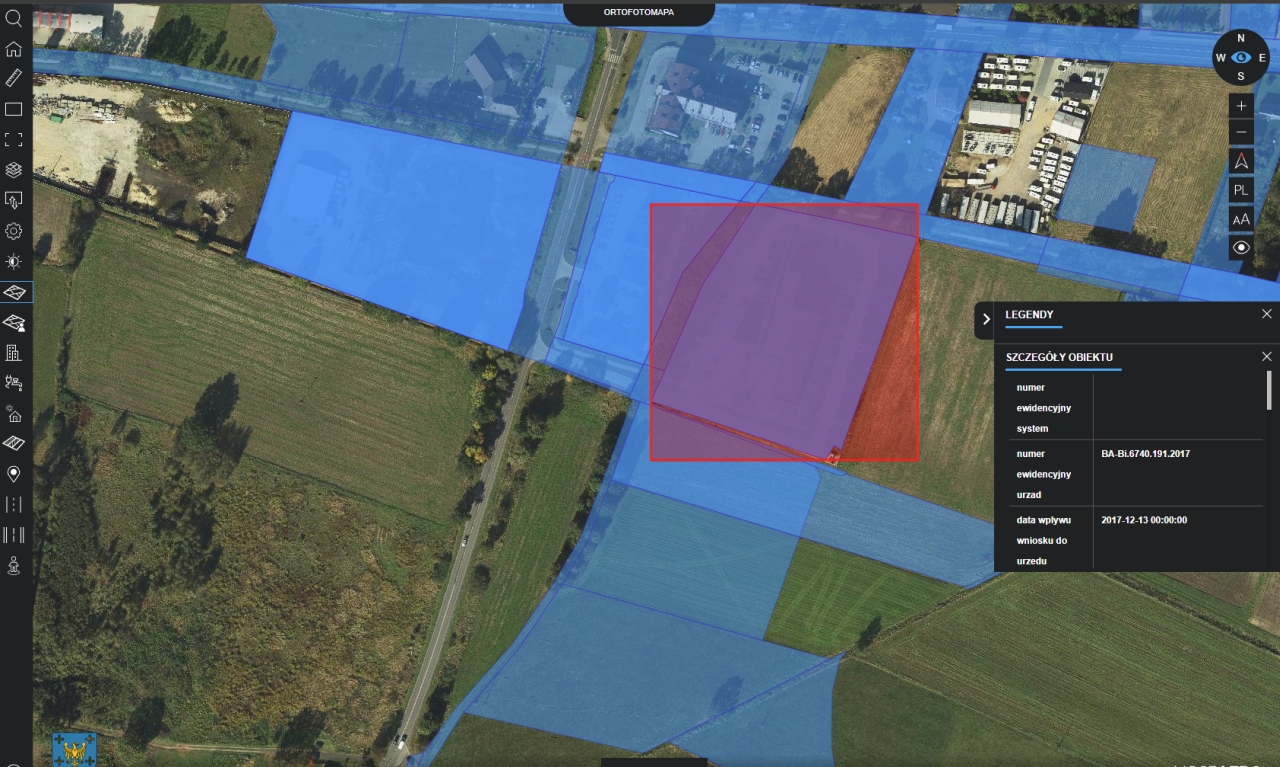This screenshot has height=767, width=1280.
Task: Open the PL language selector
Action: tap(1241, 190)
